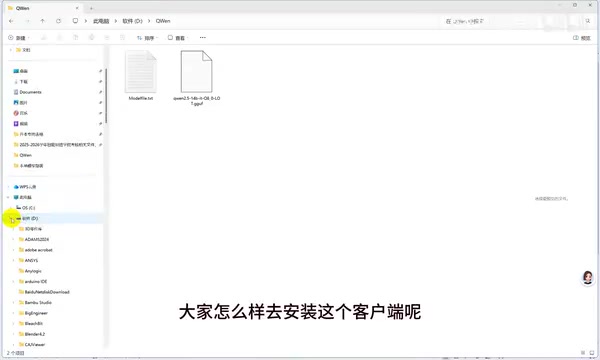600x360 pixels.
Task: Collapse the 软件 (D:) drive node
Action: click(x=11, y=218)
